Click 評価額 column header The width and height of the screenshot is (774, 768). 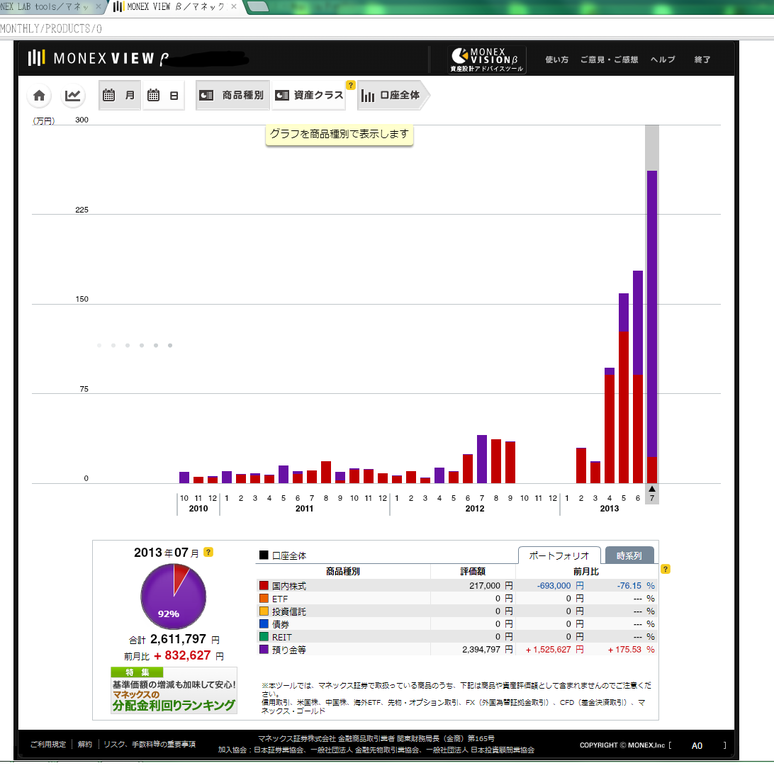473,572
